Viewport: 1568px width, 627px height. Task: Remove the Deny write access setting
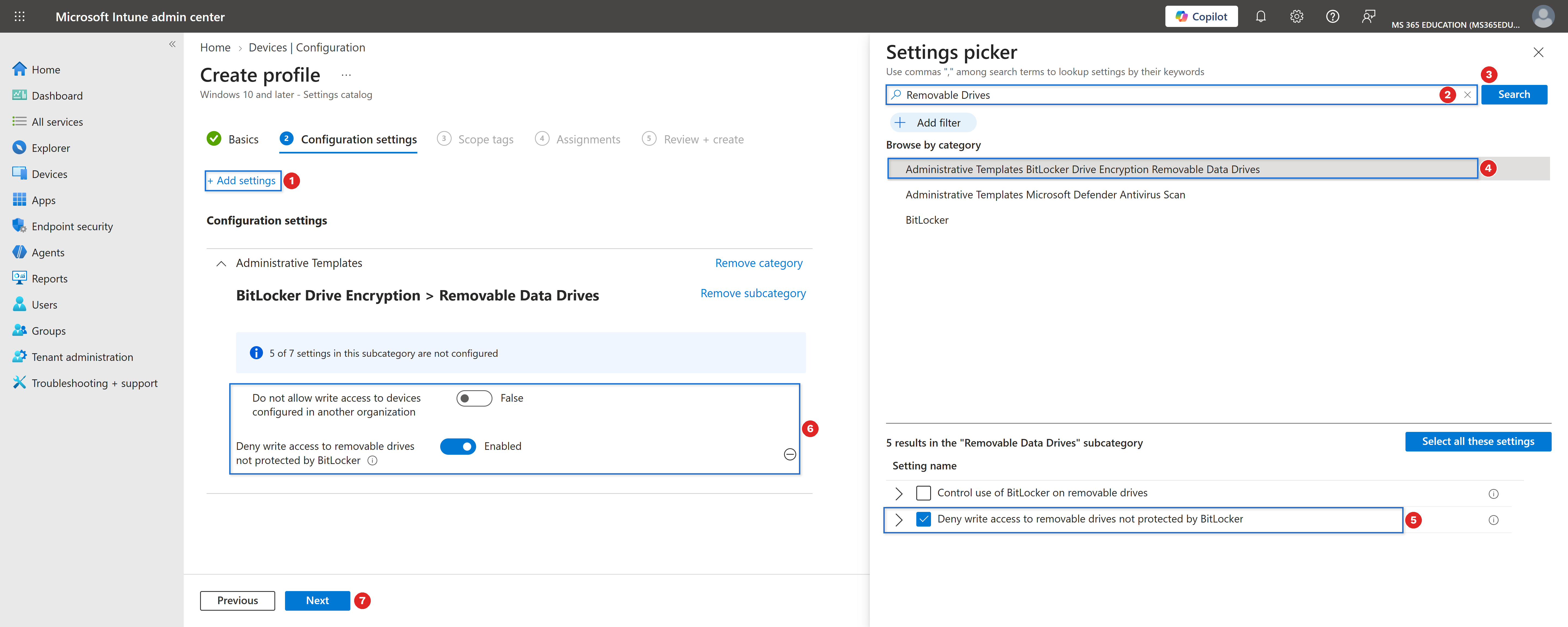point(790,454)
